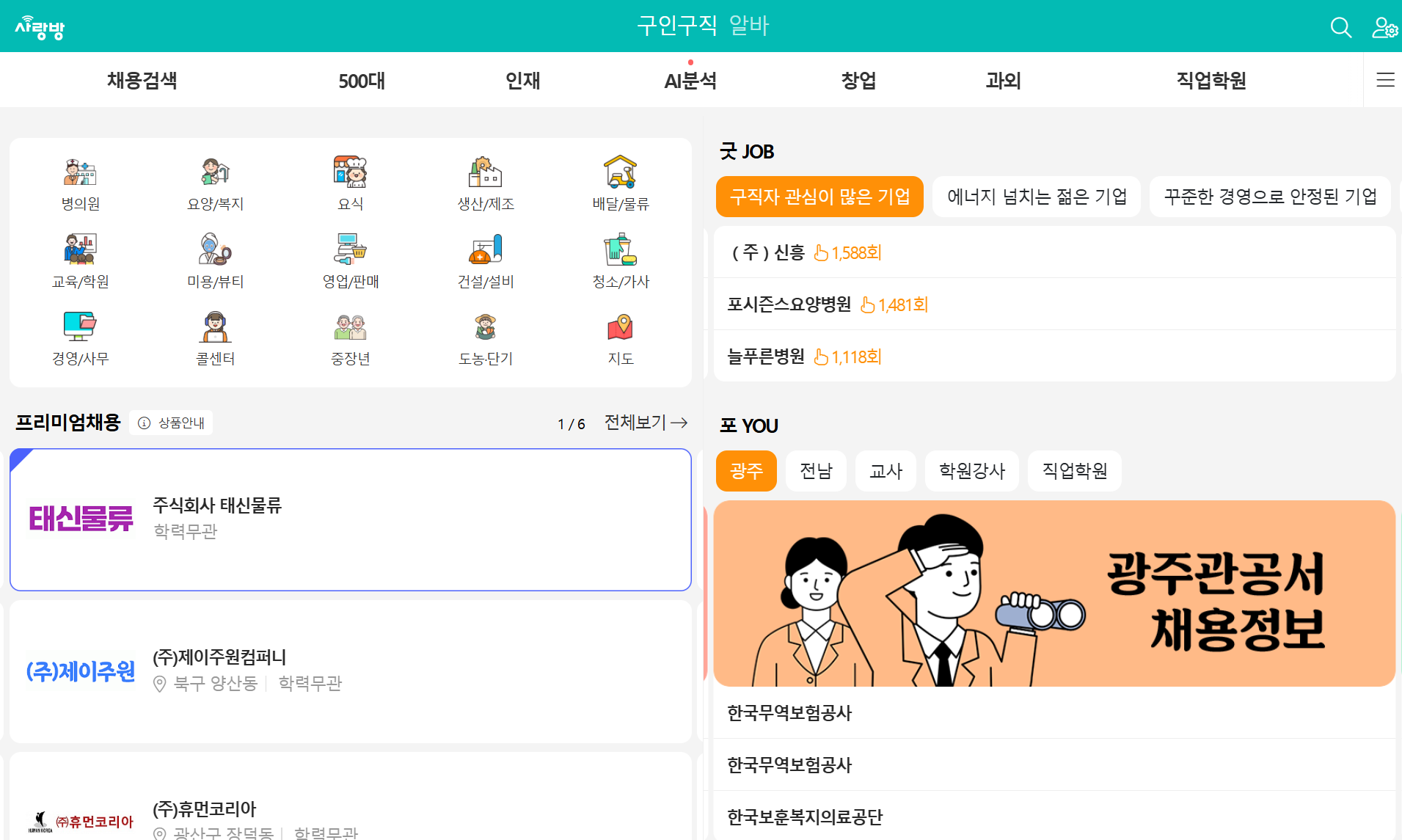Select the 도농·단기 category icon

click(x=485, y=326)
